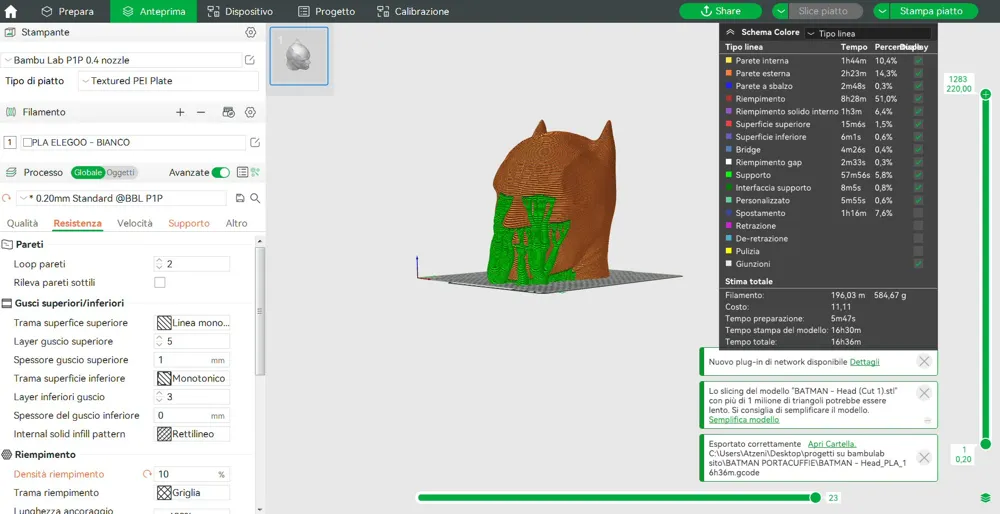This screenshot has width=1000, height=514.
Task: Switch to the Velocità tab
Action: click(x=135, y=223)
